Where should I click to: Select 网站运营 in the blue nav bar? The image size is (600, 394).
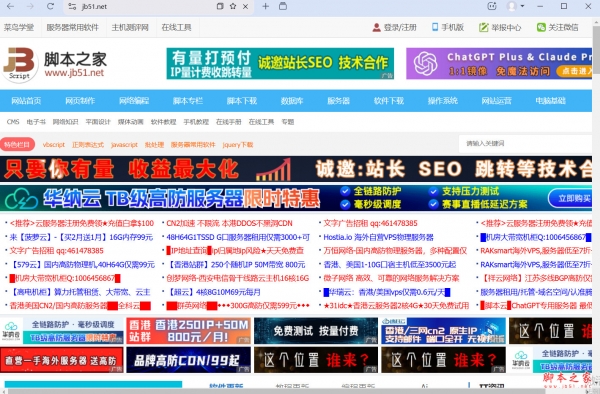[496, 101]
